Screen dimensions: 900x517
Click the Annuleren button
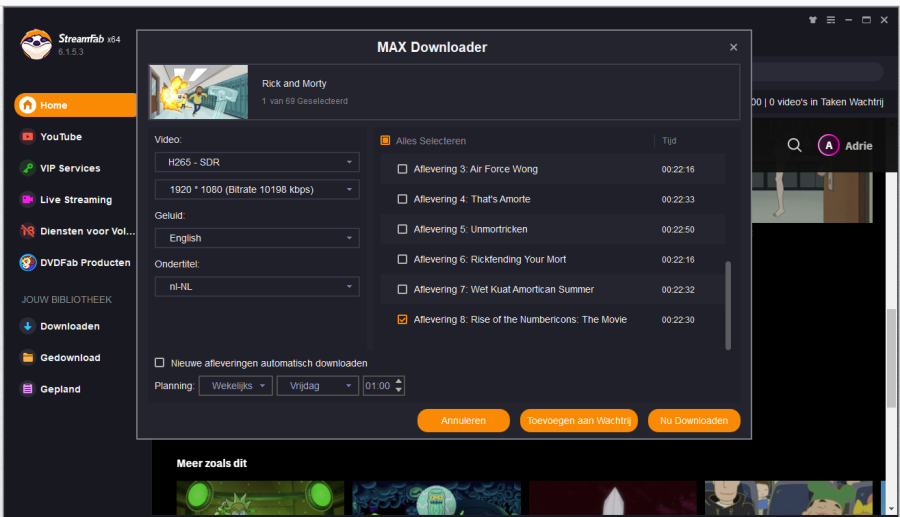point(463,421)
